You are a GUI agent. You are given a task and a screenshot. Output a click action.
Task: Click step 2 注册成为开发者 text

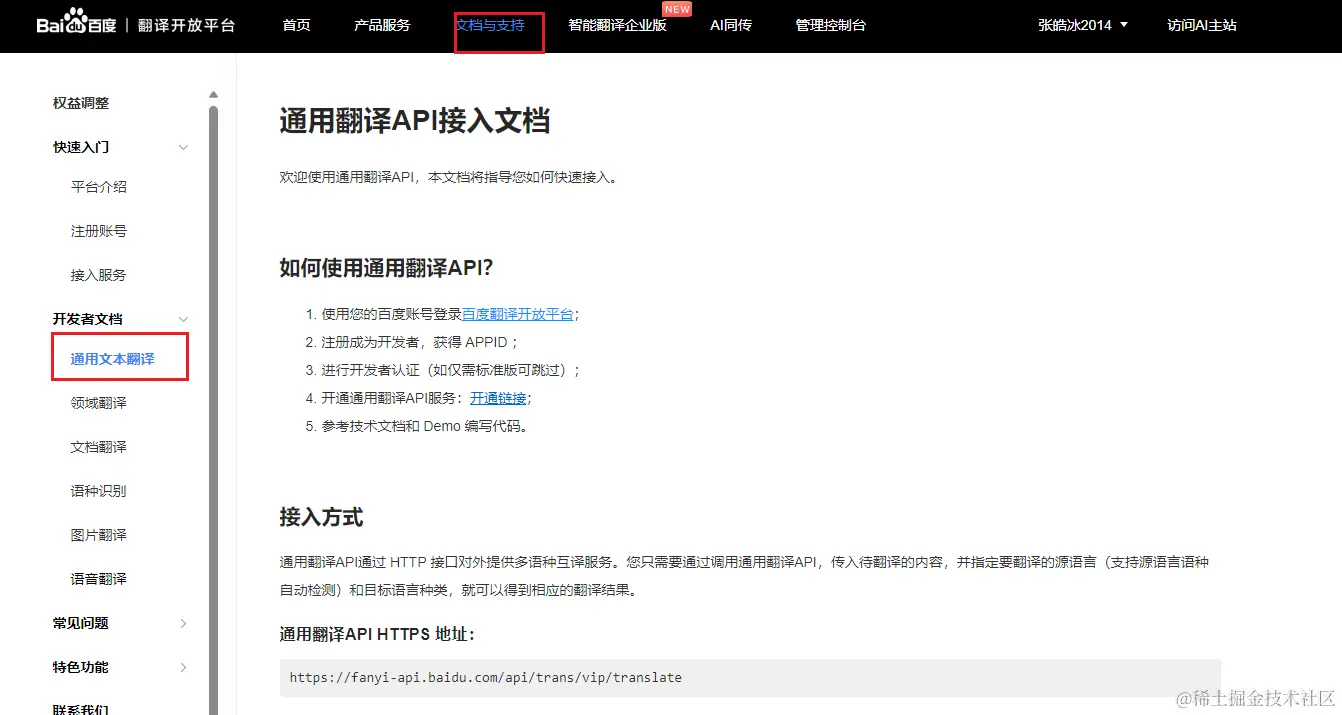click(421, 342)
